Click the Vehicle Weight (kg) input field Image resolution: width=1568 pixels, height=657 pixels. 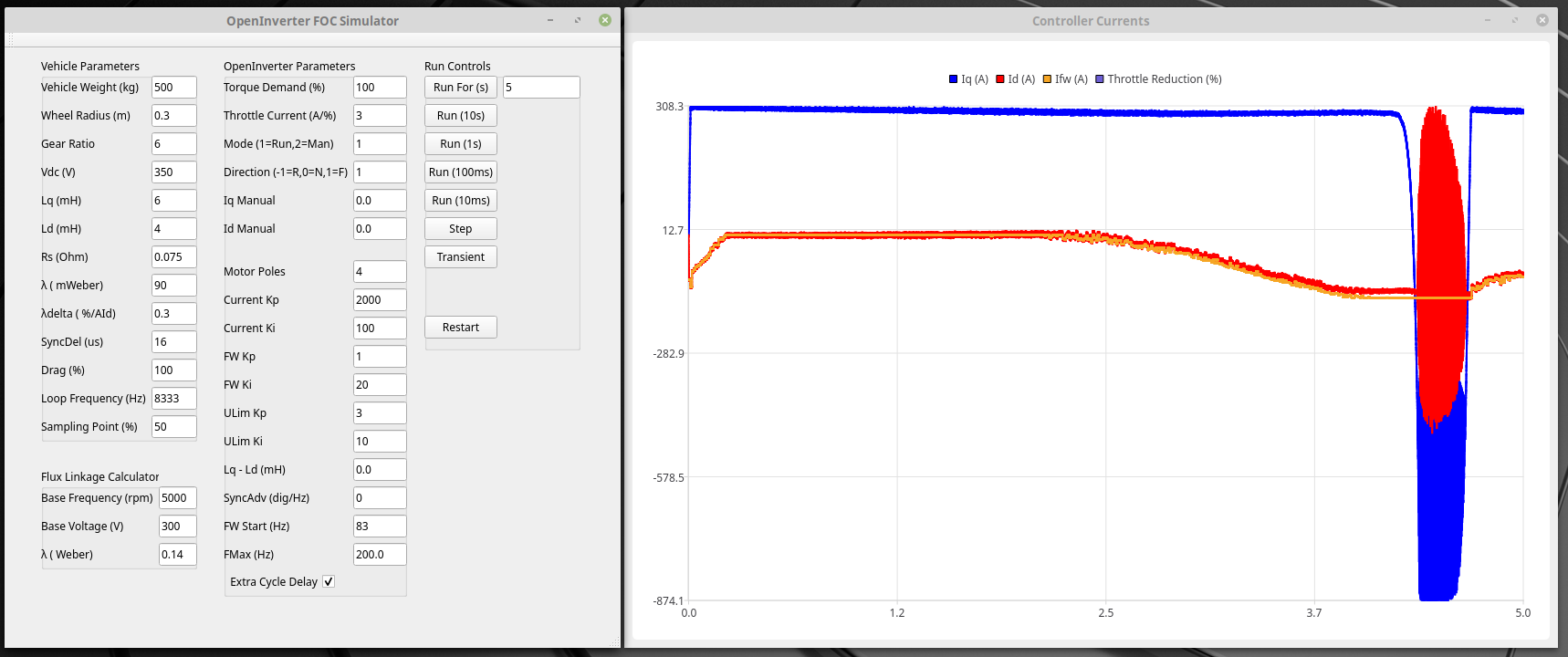point(173,88)
